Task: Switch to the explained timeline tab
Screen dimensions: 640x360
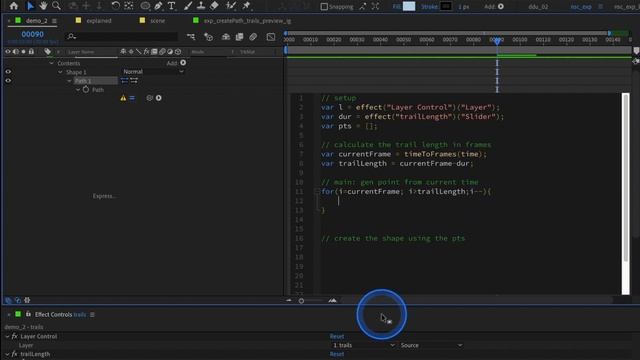Action: [99, 20]
